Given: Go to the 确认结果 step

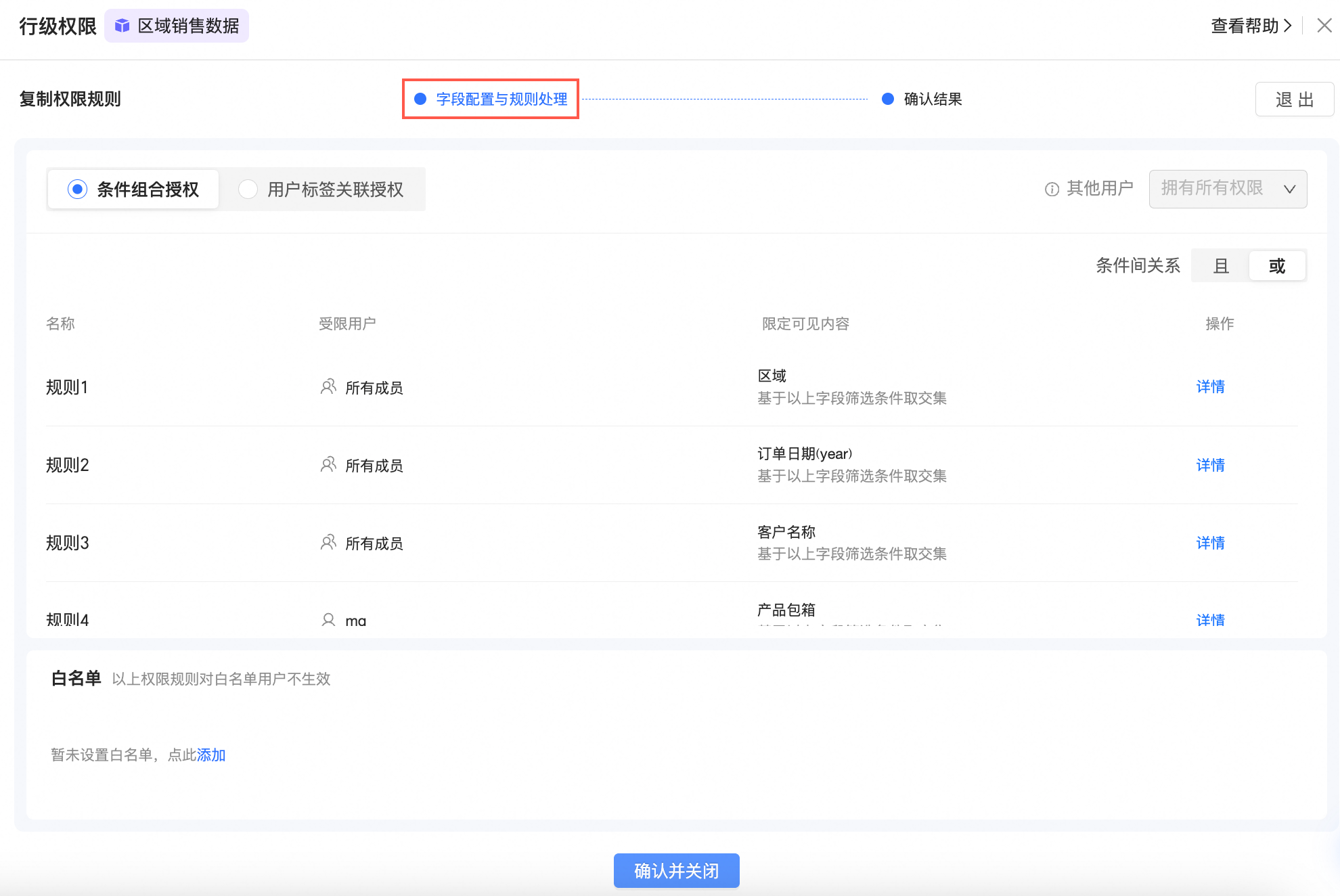Looking at the screenshot, I should pos(932,99).
